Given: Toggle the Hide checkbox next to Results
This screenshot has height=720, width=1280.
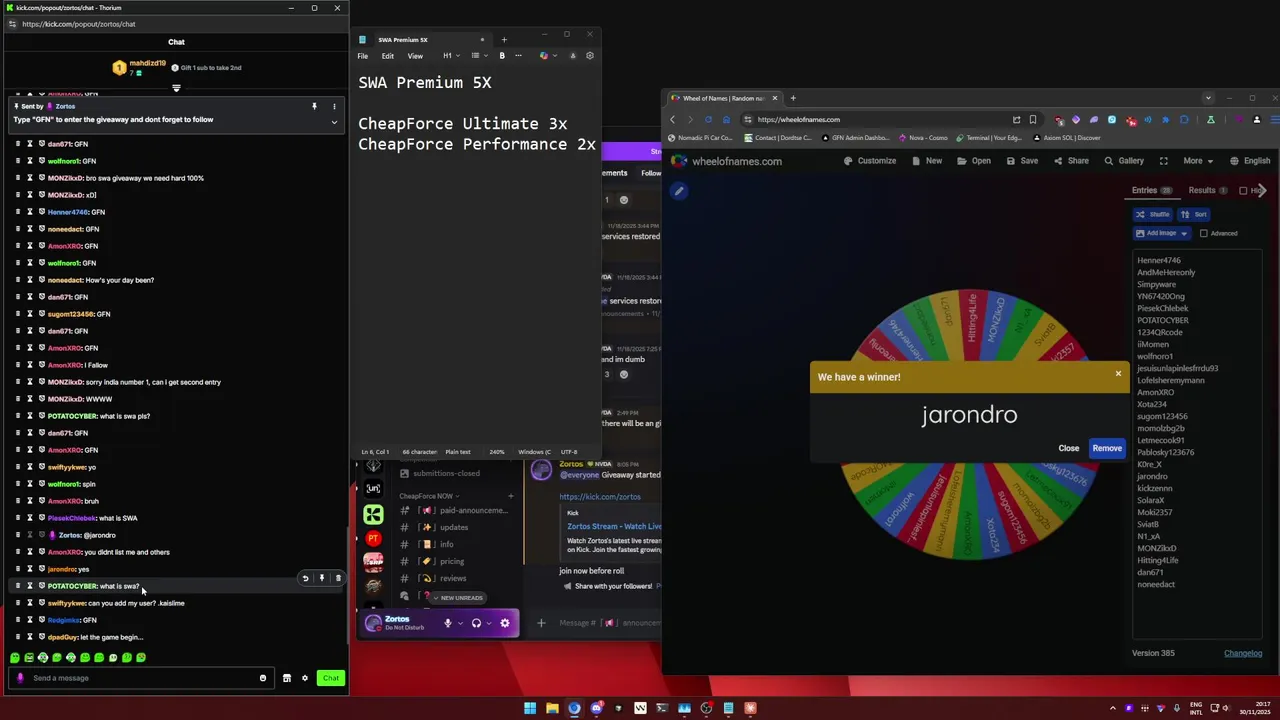Looking at the screenshot, I should point(1243,190).
